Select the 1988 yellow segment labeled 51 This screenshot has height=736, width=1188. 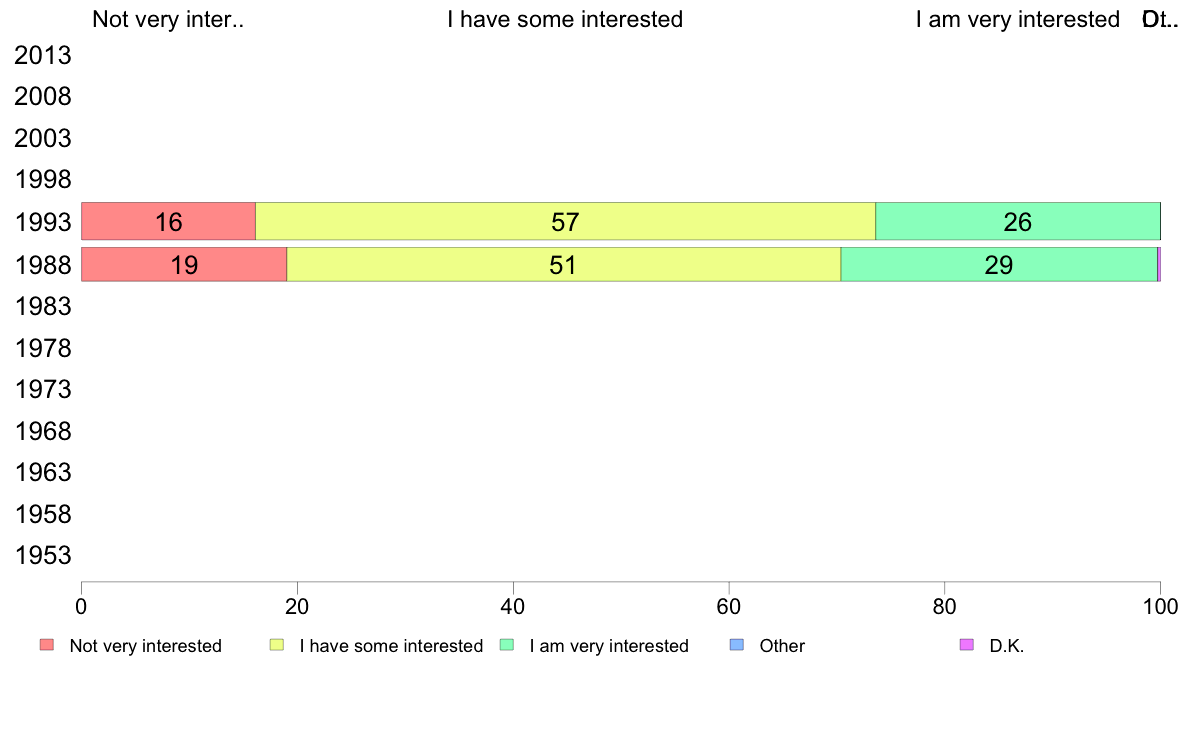(564, 265)
